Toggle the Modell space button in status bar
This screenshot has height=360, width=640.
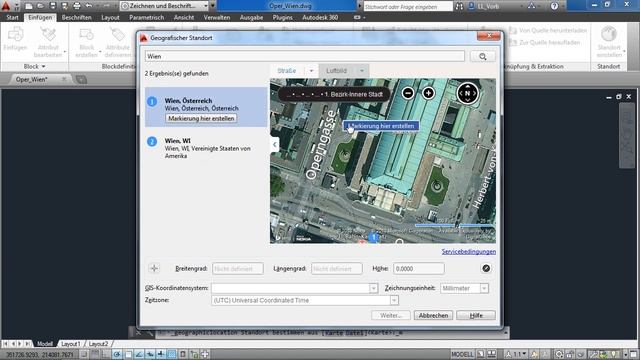point(462,354)
